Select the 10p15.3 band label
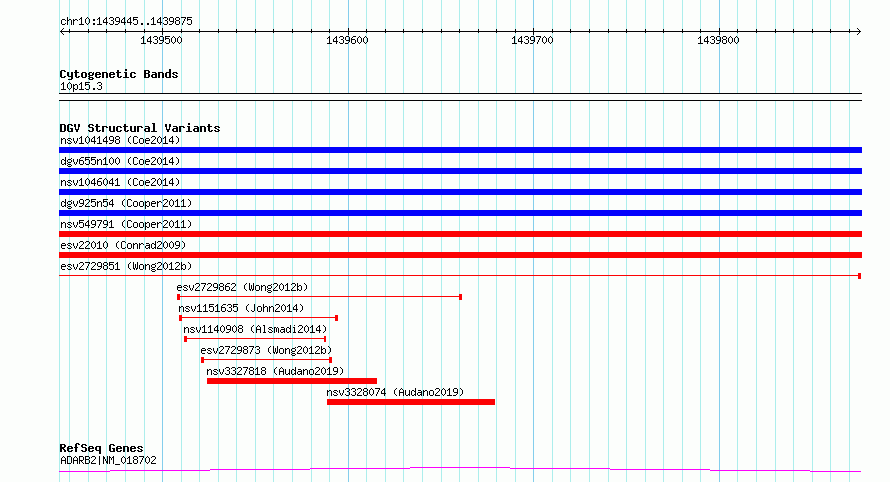890x482 pixels. point(81,87)
